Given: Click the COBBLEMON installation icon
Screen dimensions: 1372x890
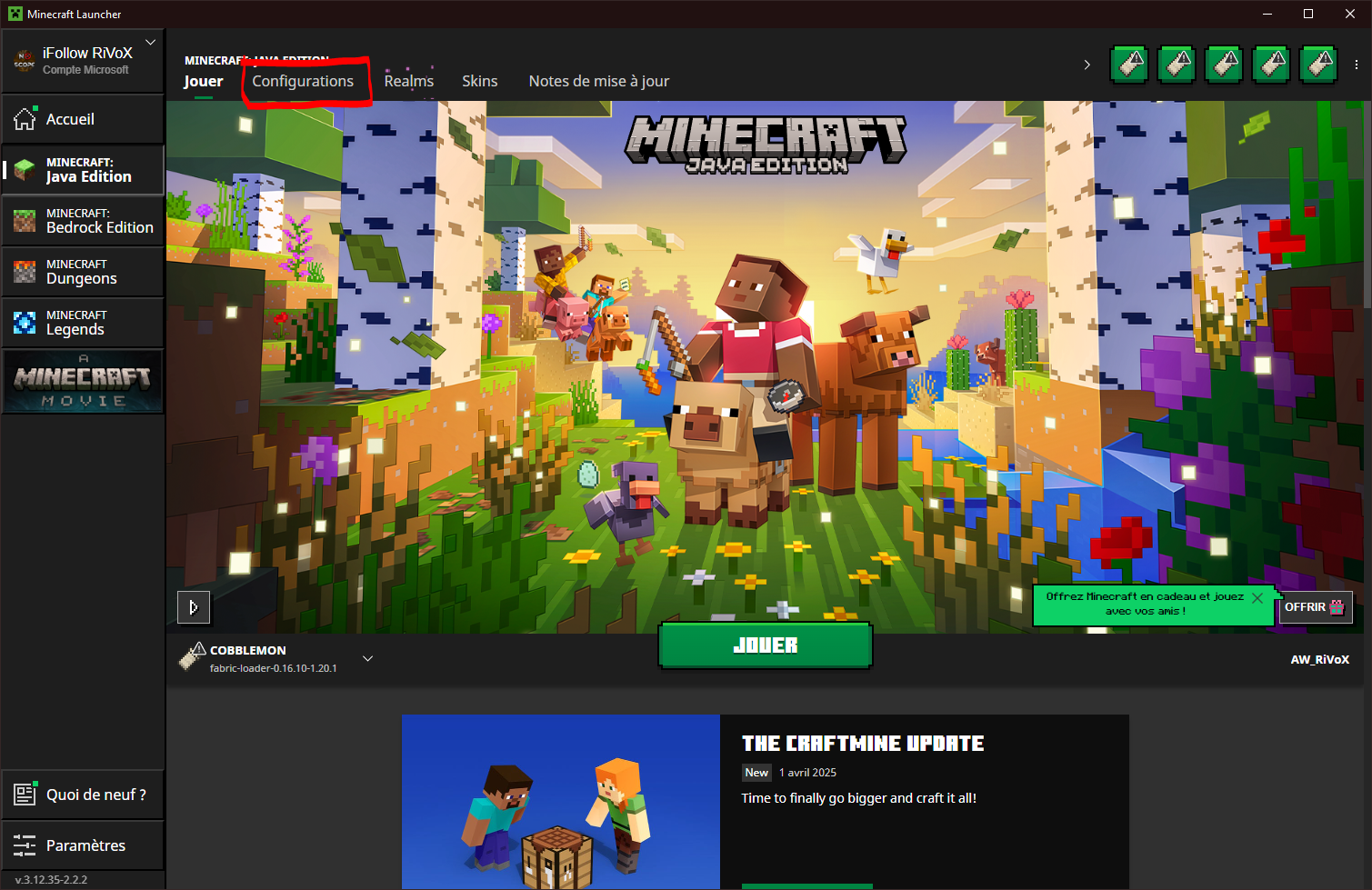Looking at the screenshot, I should (x=192, y=655).
